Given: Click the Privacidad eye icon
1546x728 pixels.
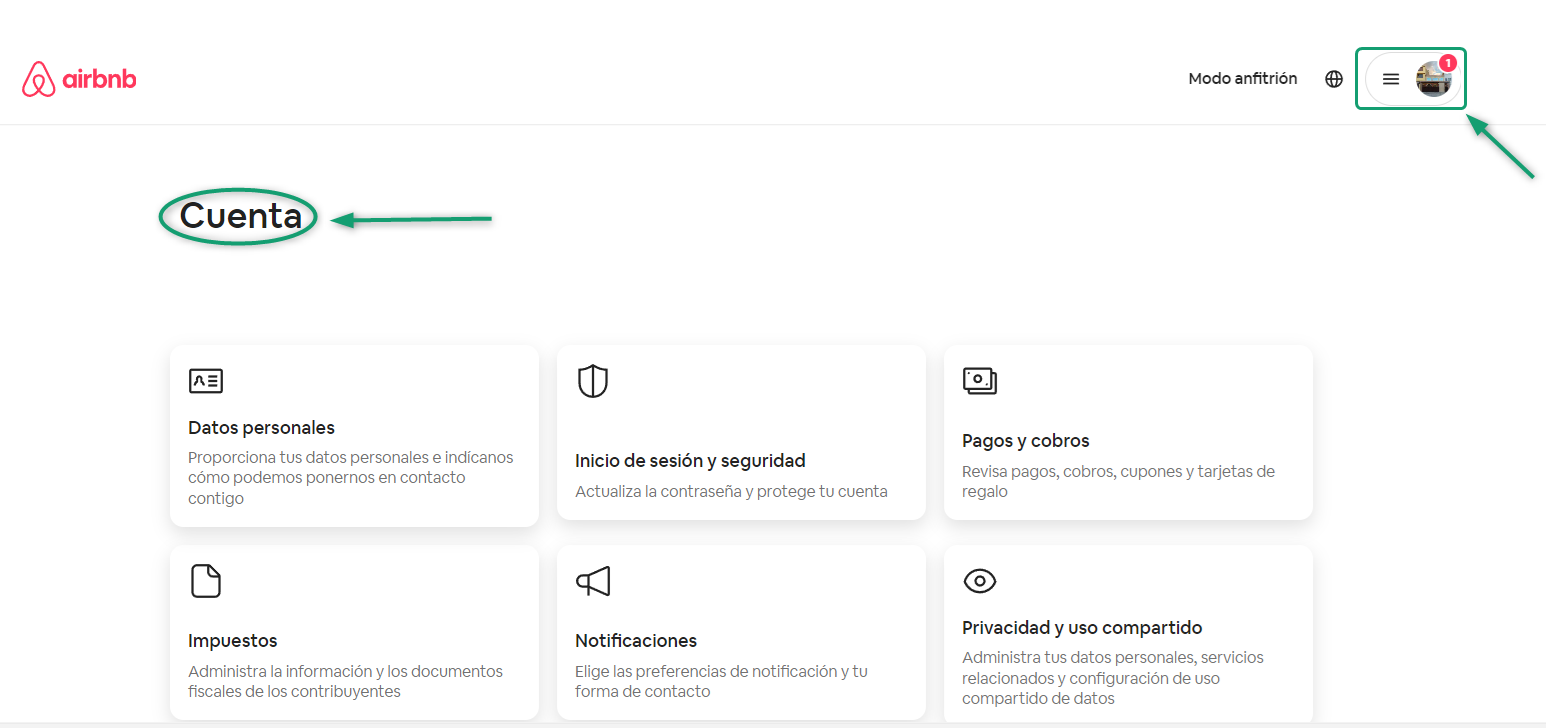Looking at the screenshot, I should pyautogui.click(x=980, y=580).
